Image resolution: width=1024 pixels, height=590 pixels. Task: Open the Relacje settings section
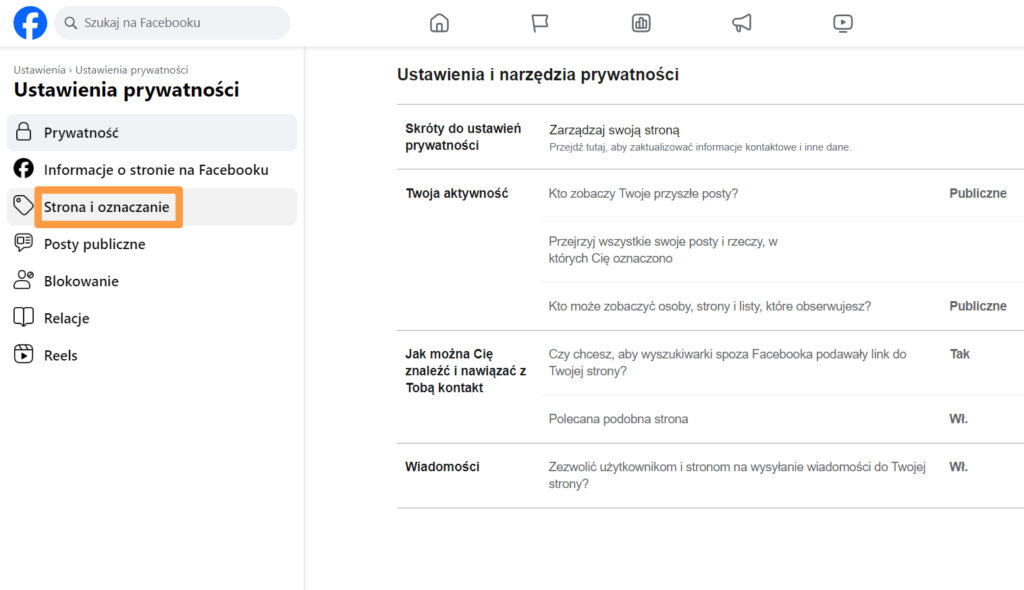[66, 318]
